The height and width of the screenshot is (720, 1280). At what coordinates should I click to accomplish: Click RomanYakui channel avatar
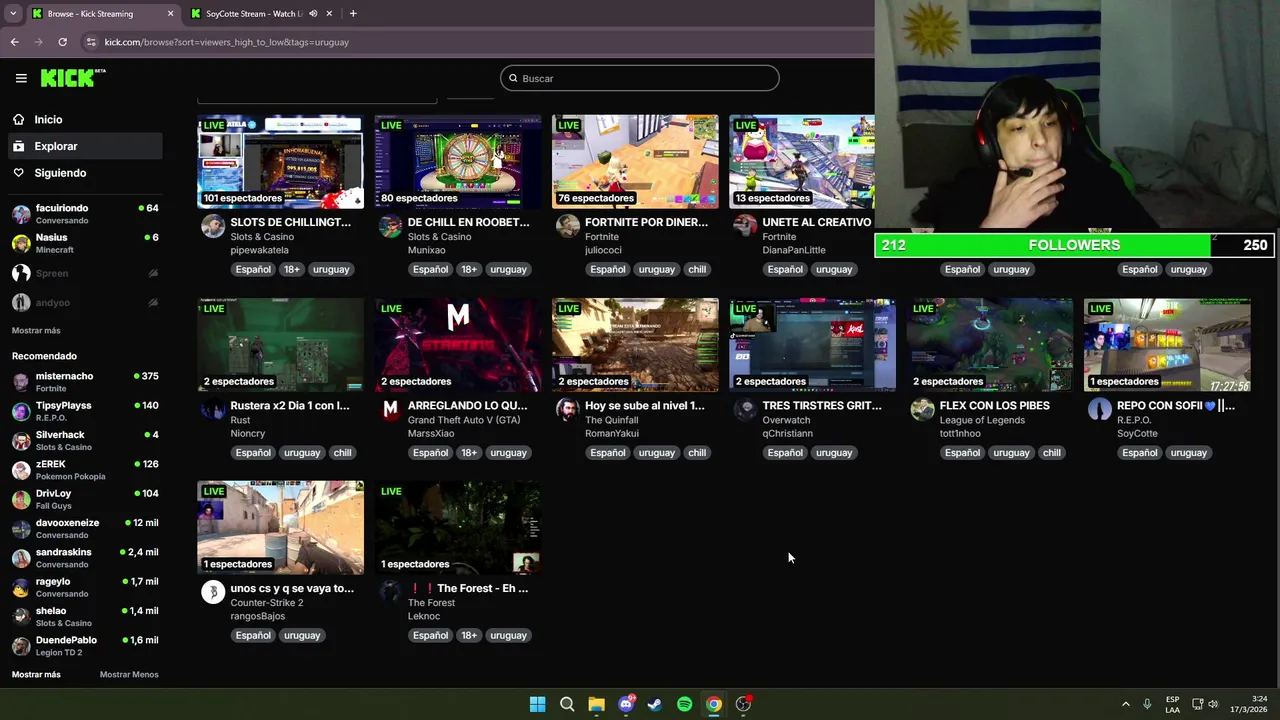pyautogui.click(x=567, y=409)
